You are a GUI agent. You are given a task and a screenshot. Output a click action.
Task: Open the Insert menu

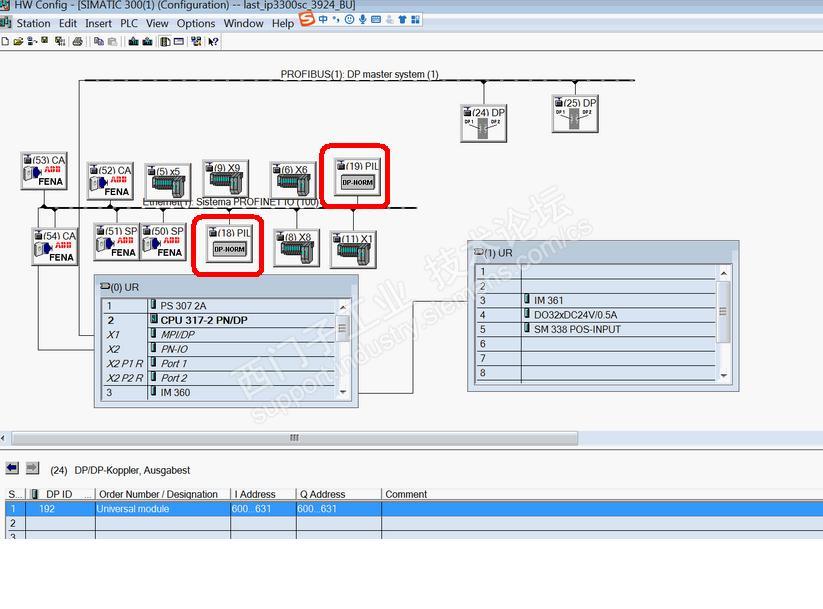[99, 24]
